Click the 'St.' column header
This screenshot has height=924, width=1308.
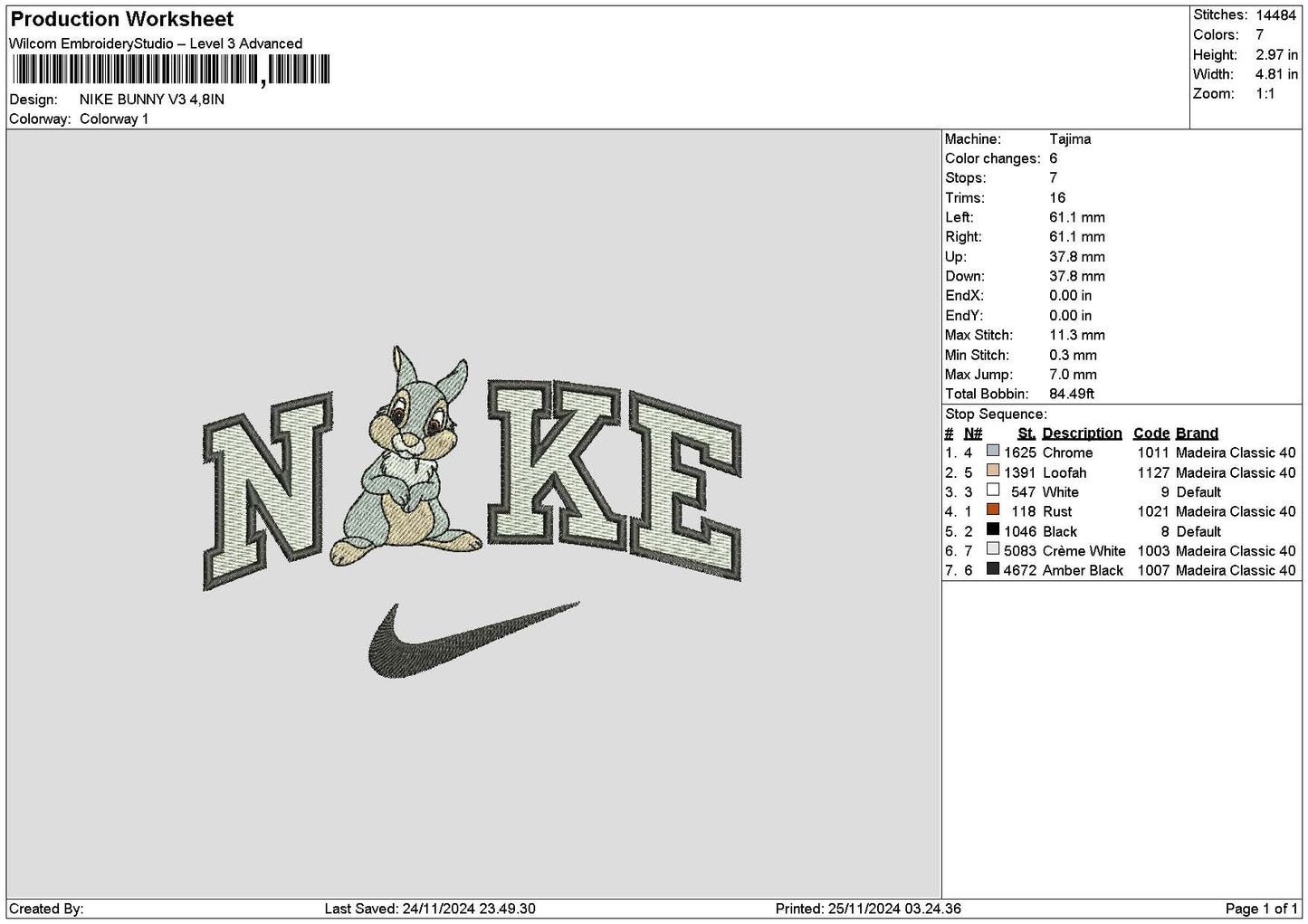point(1026,433)
